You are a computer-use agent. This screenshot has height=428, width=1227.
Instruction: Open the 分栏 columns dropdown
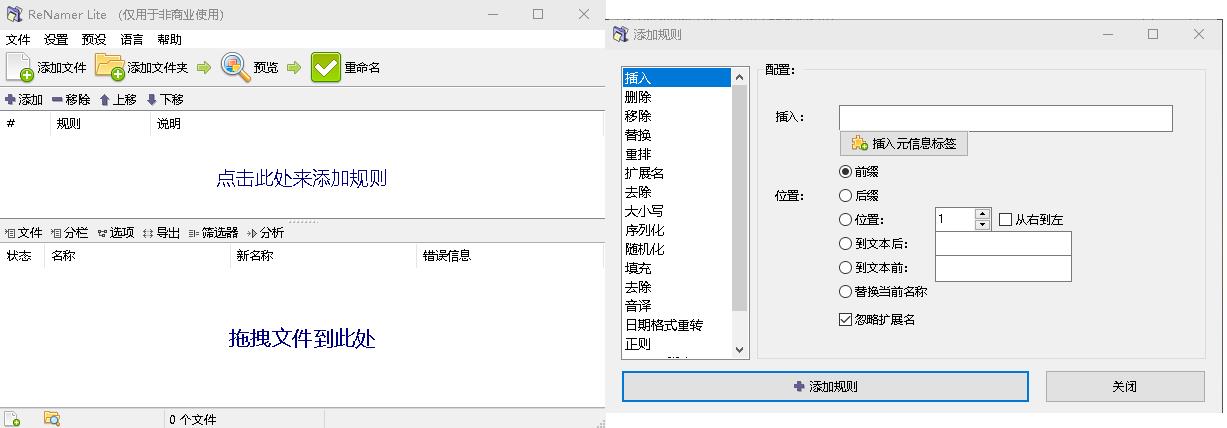coord(69,233)
